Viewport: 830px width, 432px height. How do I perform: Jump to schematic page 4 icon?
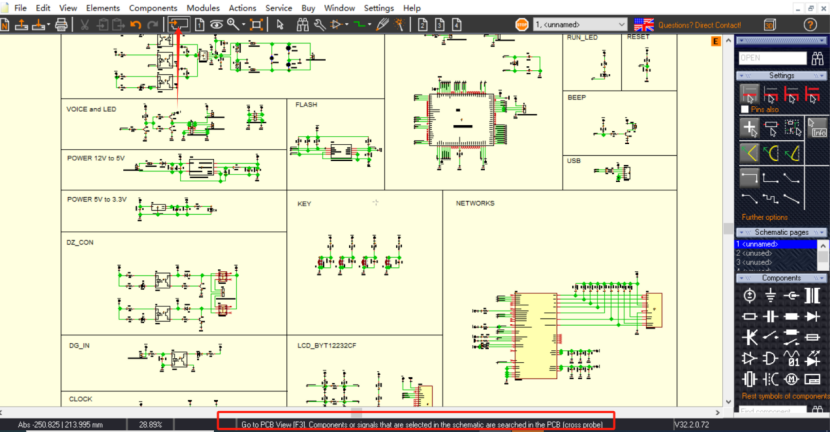point(456,24)
